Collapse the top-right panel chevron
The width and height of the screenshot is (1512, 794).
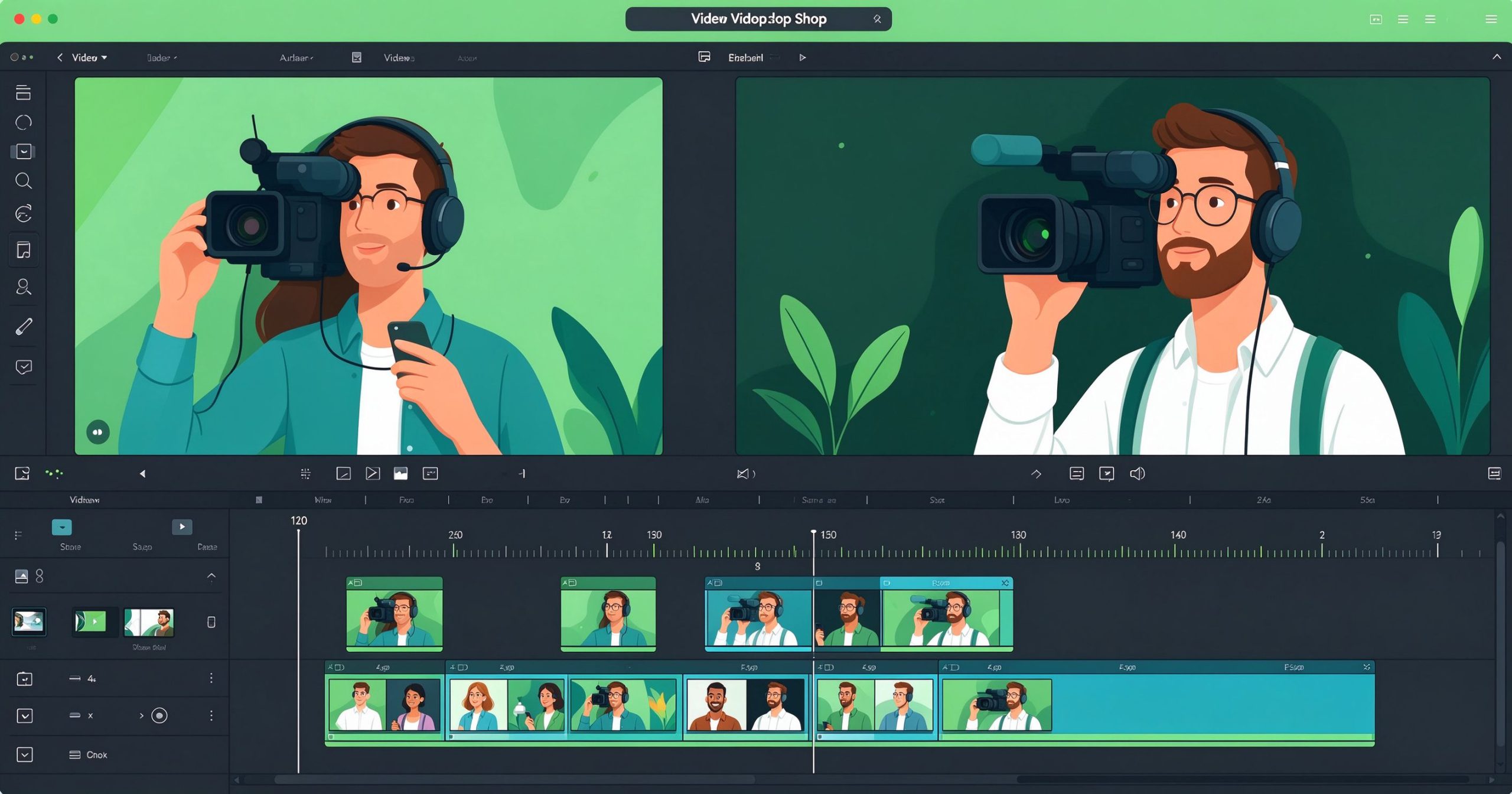pos(1497,57)
